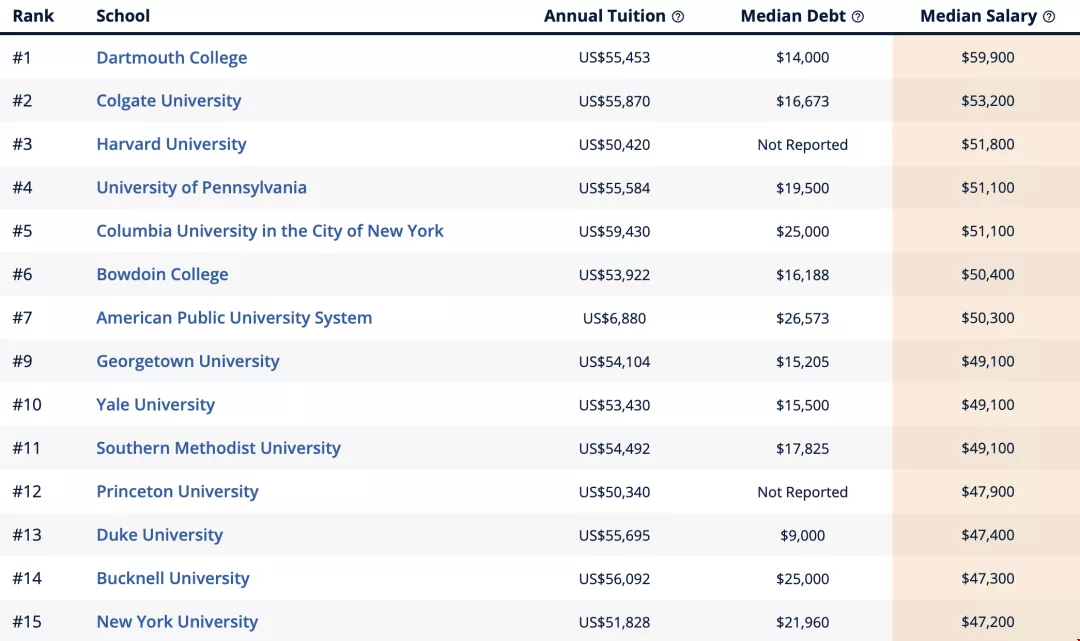Select University of Pennsylvania link
1080x641 pixels.
[x=201, y=188]
